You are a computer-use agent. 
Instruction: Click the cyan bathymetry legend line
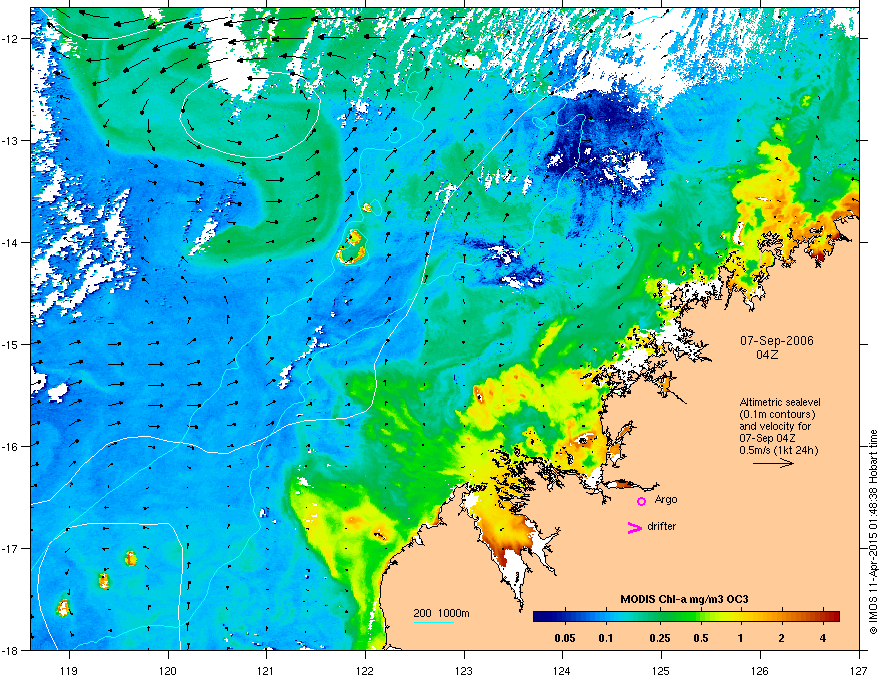click(433, 622)
